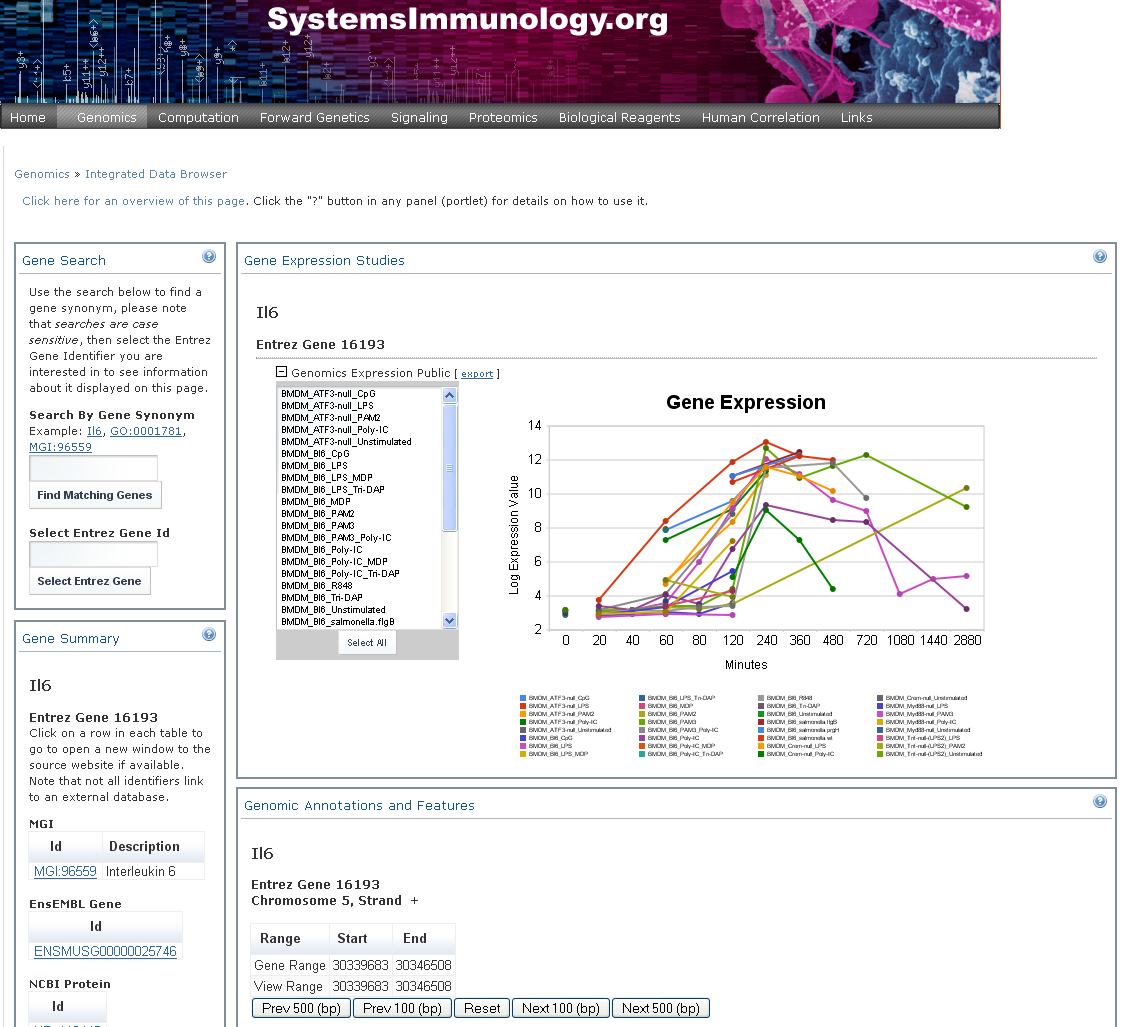Select BMDM_Bl6_Poly-IC_Tri-DAP in the dataset list
The height and width of the screenshot is (1027, 1139).
pos(360,574)
